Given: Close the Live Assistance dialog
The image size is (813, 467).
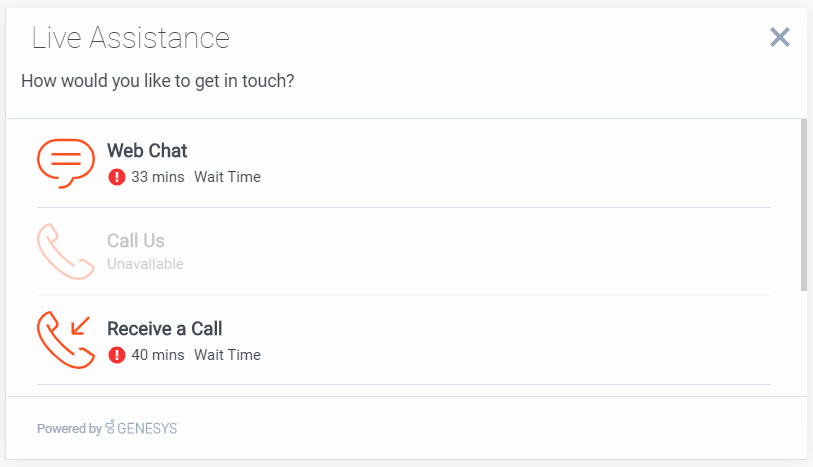Looking at the screenshot, I should point(780,37).
